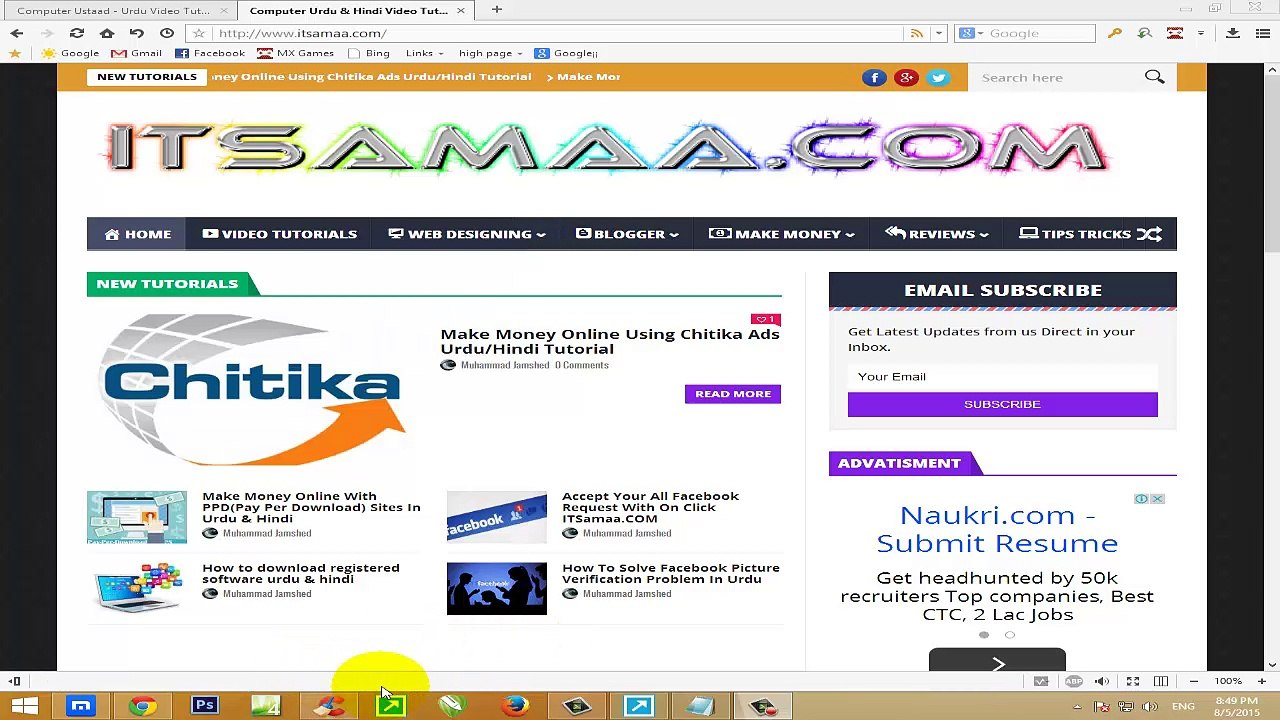1280x720 pixels.
Task: Bookmark this page with the star icon
Action: pyautogui.click(x=199, y=33)
